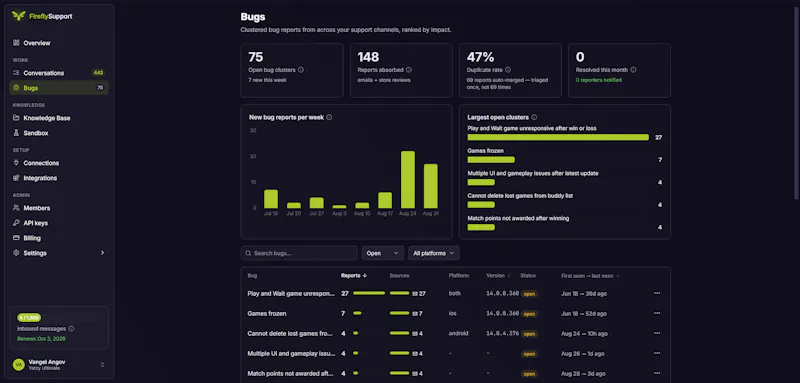Go to Conversations in sidebar
This screenshot has width=800, height=383.
pos(59,73)
